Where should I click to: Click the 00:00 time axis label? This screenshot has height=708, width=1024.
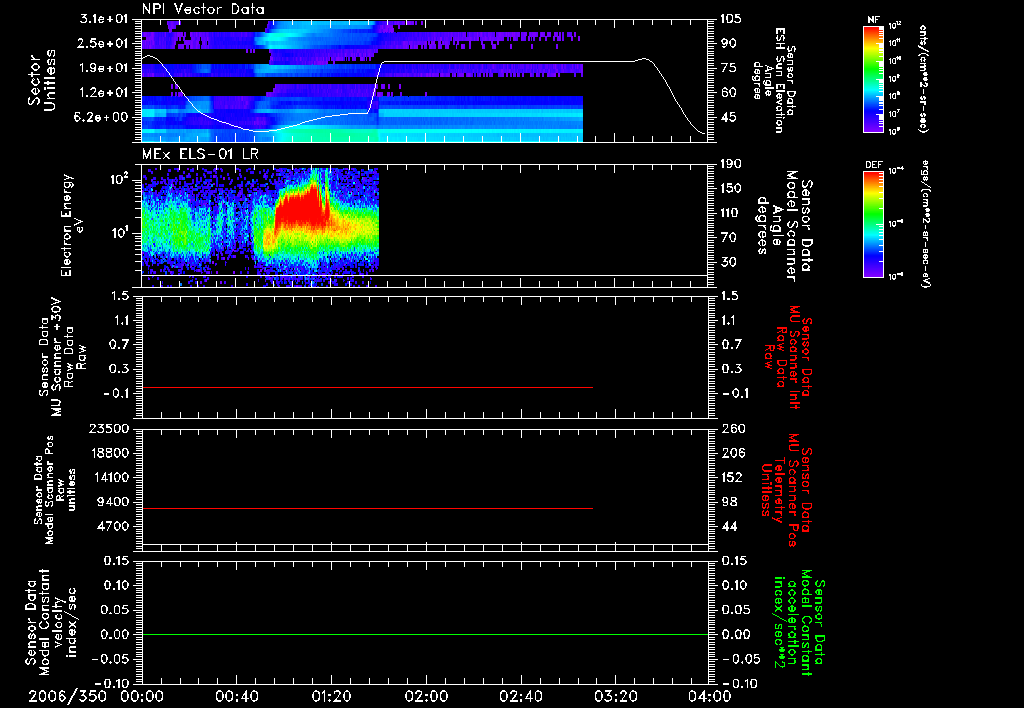pyautogui.click(x=142, y=697)
